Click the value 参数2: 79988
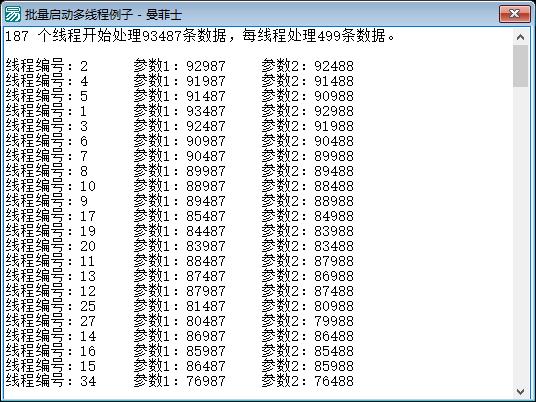Viewport: 536px width, 402px height. (x=308, y=321)
